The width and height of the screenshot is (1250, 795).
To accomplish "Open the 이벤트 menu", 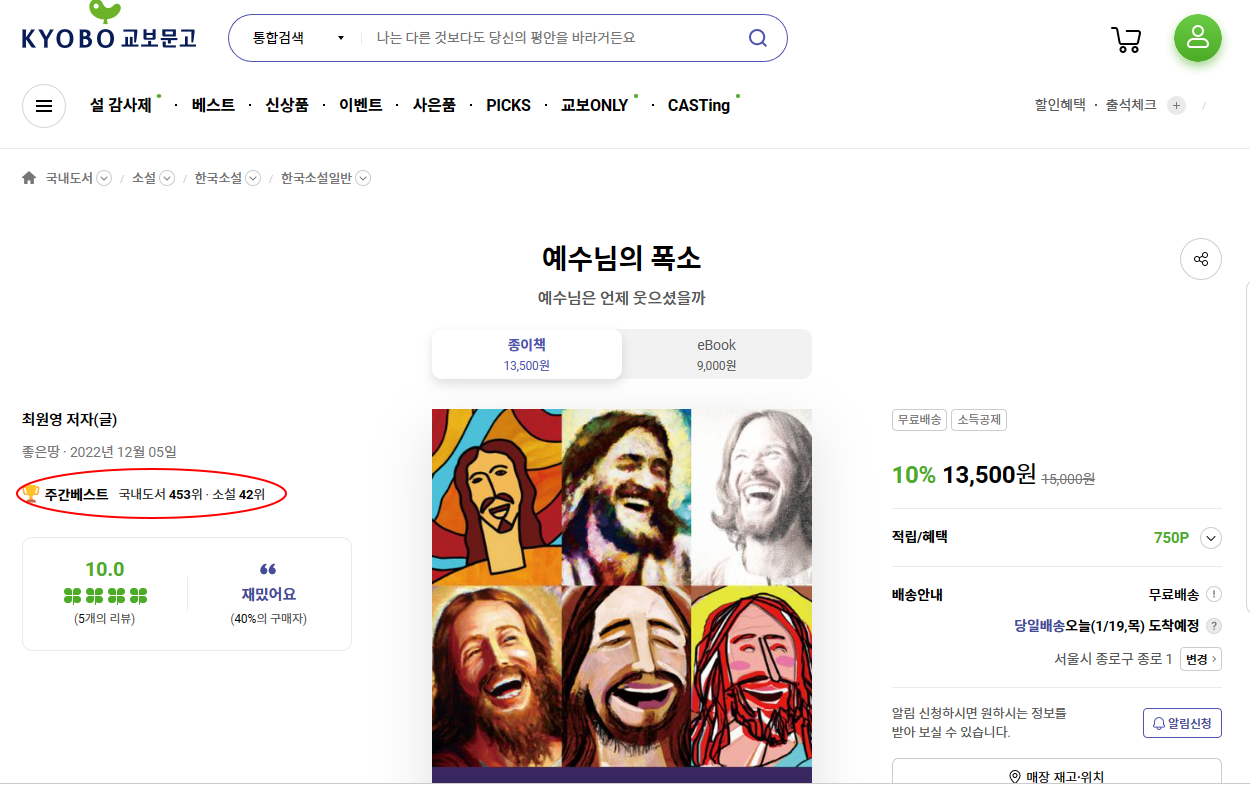I will click(361, 105).
